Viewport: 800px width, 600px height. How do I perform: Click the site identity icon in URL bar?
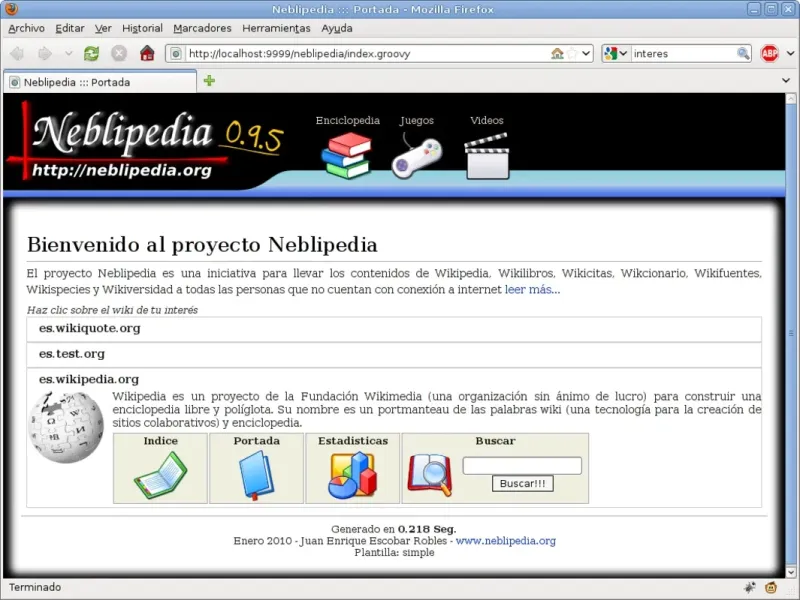pyautogui.click(x=176, y=54)
